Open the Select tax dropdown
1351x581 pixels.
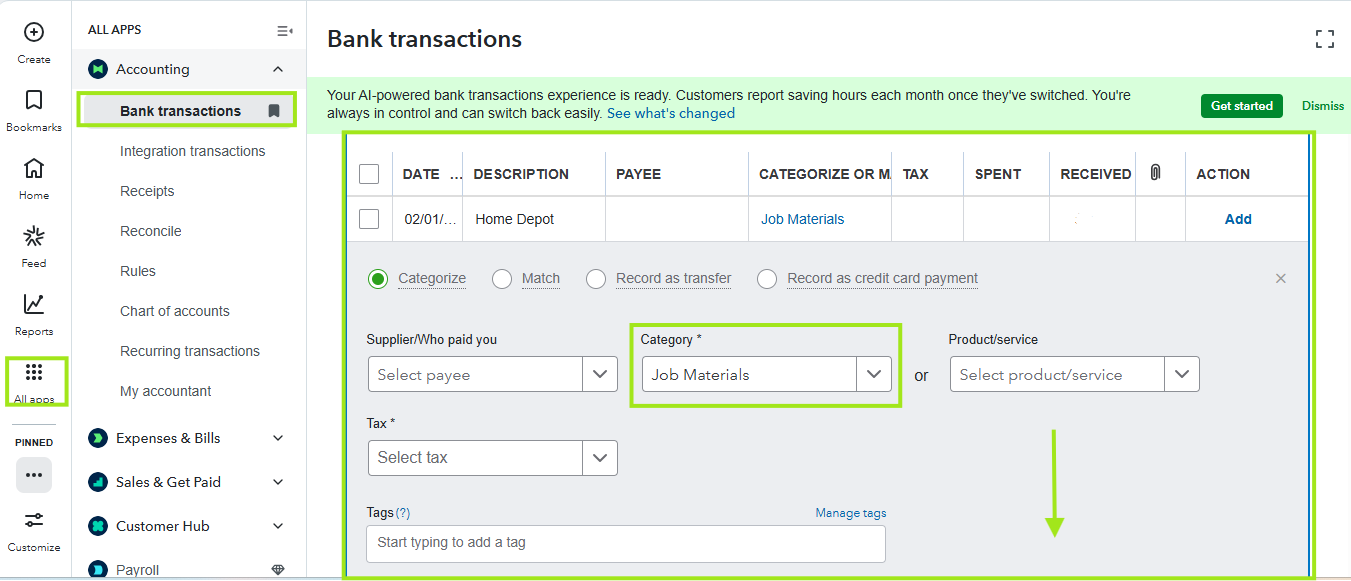point(599,458)
